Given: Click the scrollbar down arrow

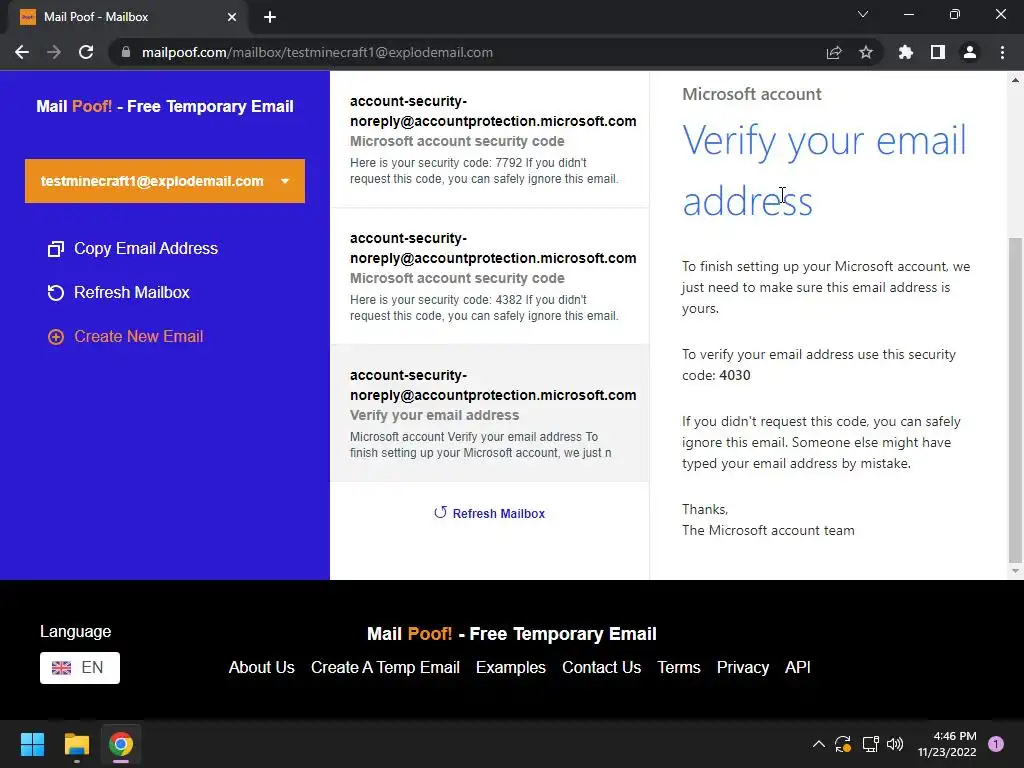Looking at the screenshot, I should tap(1015, 571).
